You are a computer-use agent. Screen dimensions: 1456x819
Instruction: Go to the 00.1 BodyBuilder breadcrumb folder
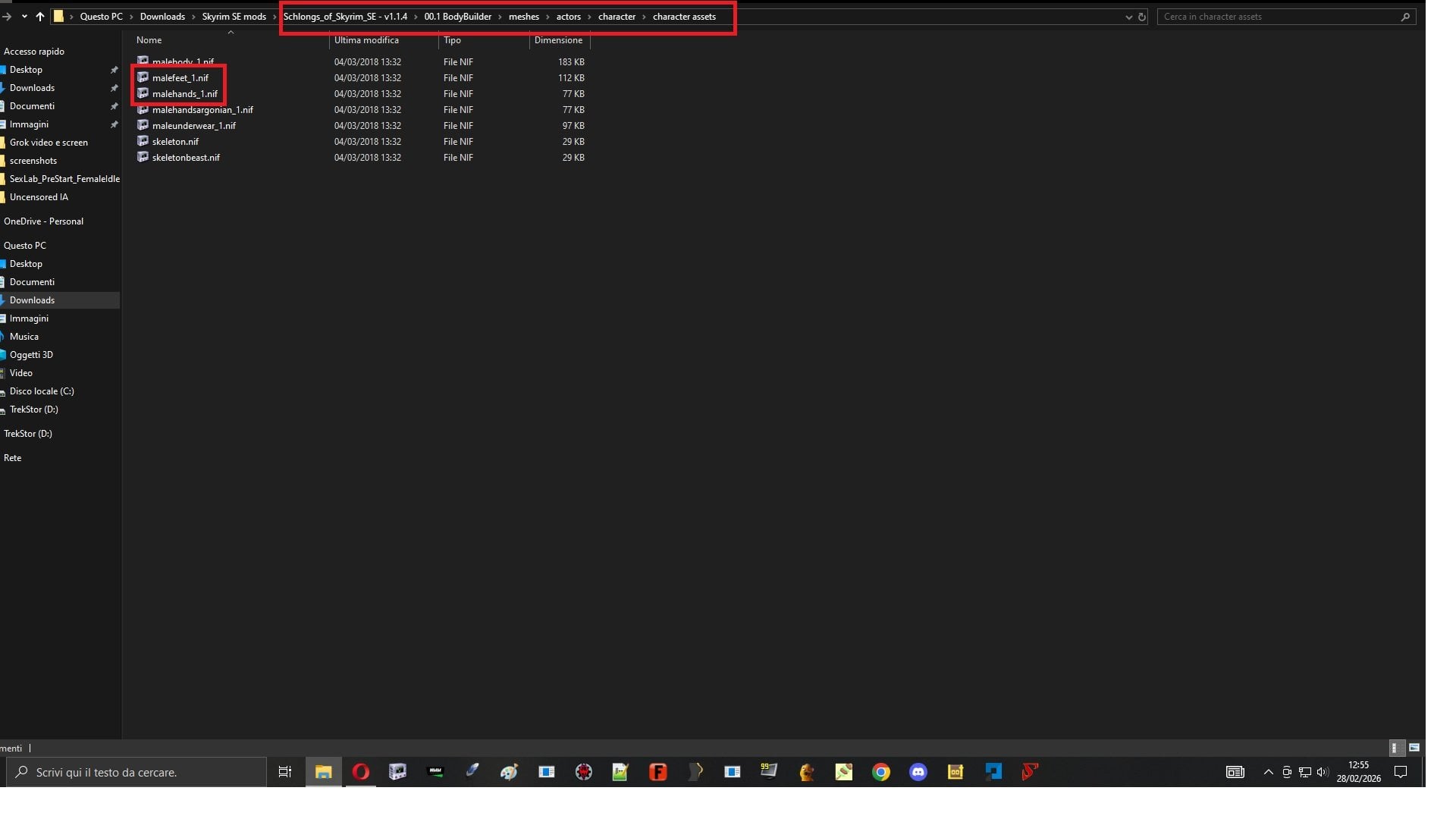[457, 17]
